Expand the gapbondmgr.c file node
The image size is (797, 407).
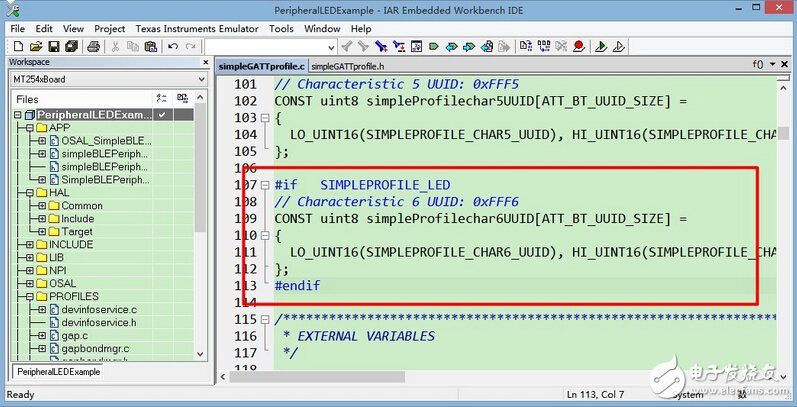pyautogui.click(x=42, y=349)
